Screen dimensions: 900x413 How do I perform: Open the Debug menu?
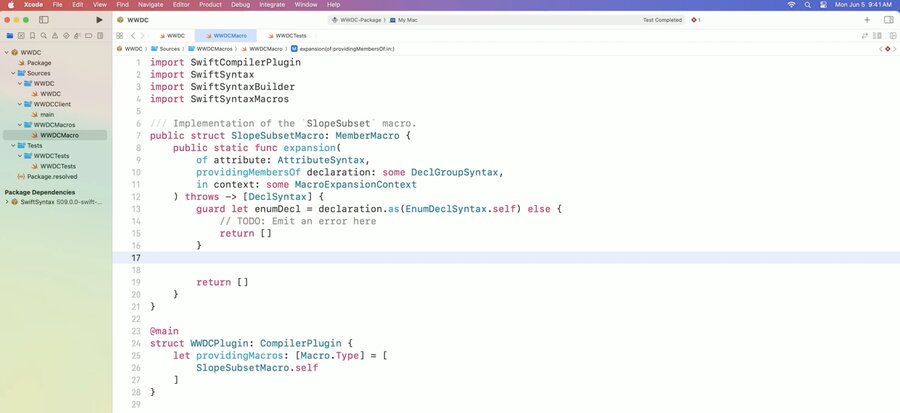tap(240, 5)
